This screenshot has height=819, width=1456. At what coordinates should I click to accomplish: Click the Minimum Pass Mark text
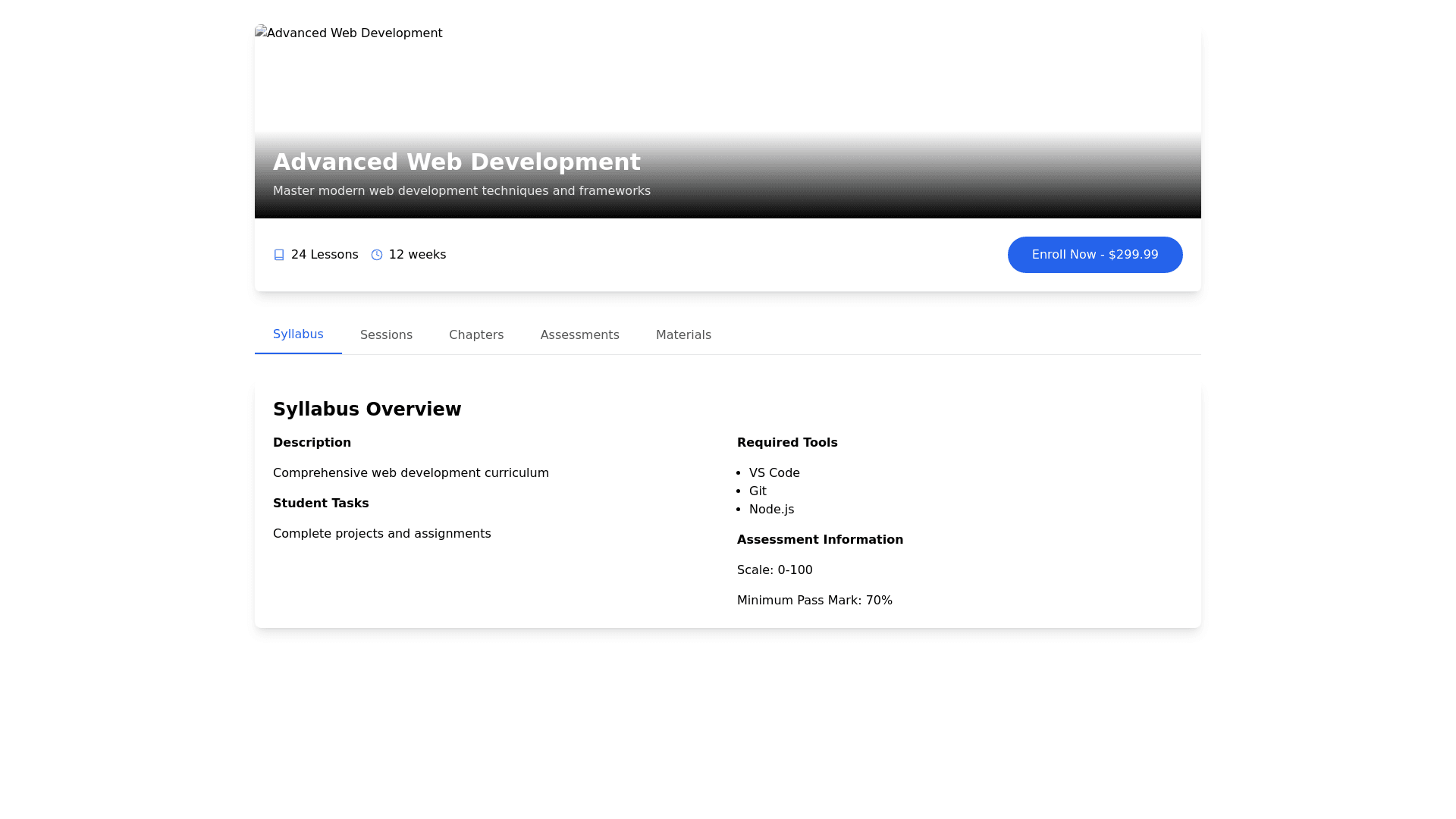point(814,601)
